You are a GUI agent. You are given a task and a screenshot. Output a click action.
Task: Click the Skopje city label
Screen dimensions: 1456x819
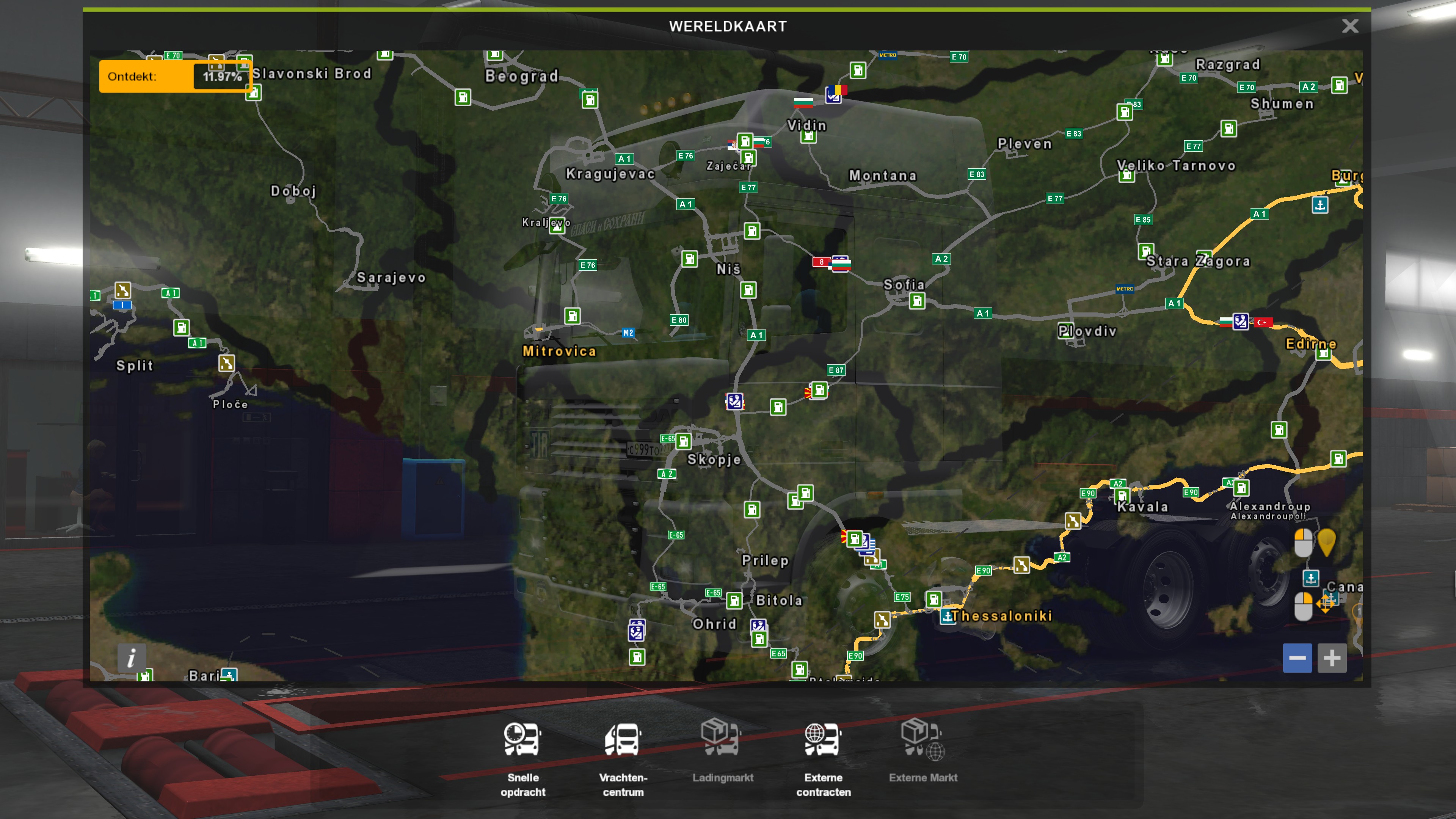pos(713,460)
